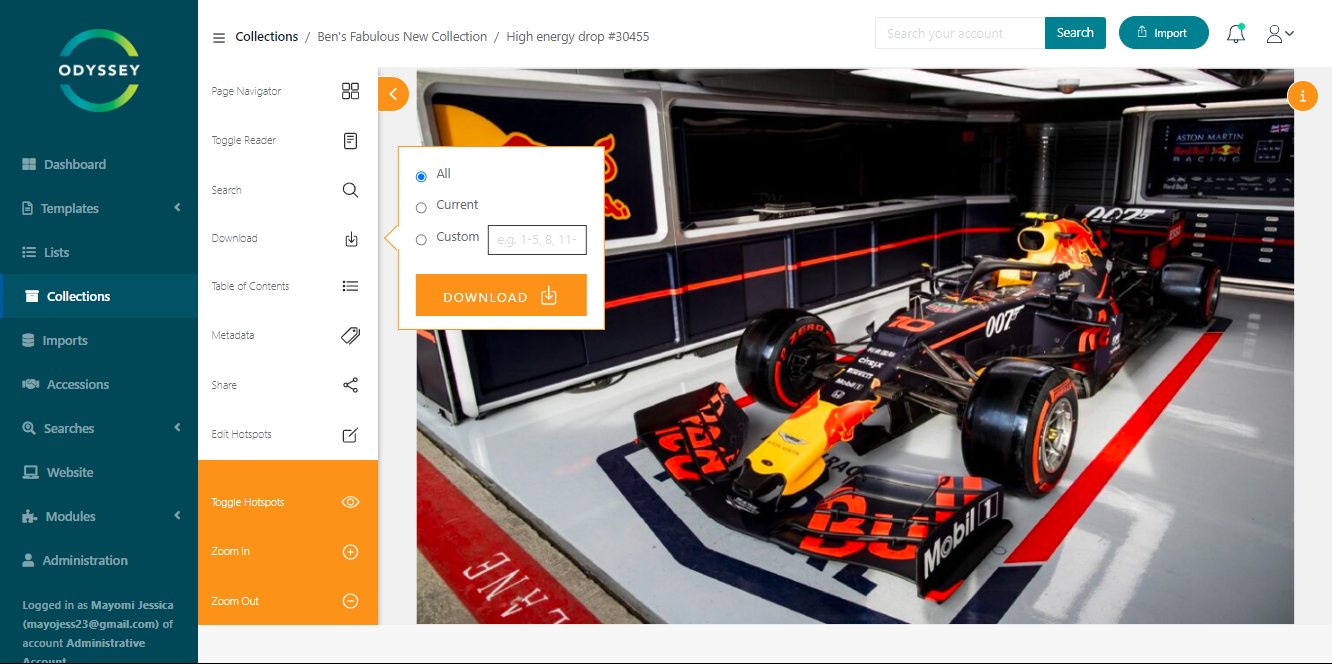Click the custom page range field
Image resolution: width=1332 pixels, height=664 pixels.
tap(537, 240)
